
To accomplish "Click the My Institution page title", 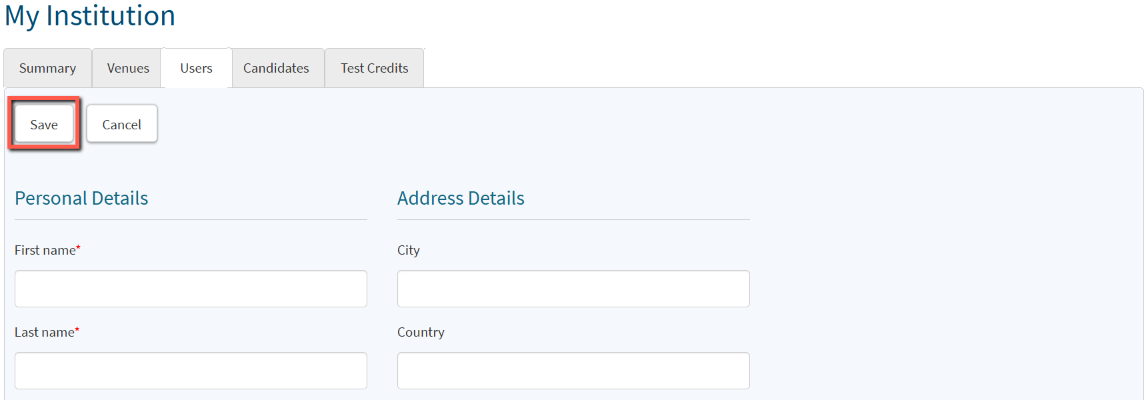I will [90, 16].
